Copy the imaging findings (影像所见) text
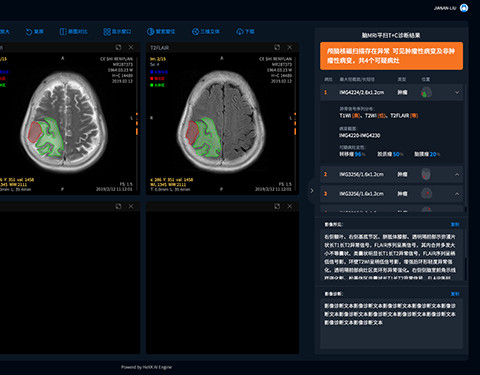The height and width of the screenshot is (375, 480). [x=455, y=224]
